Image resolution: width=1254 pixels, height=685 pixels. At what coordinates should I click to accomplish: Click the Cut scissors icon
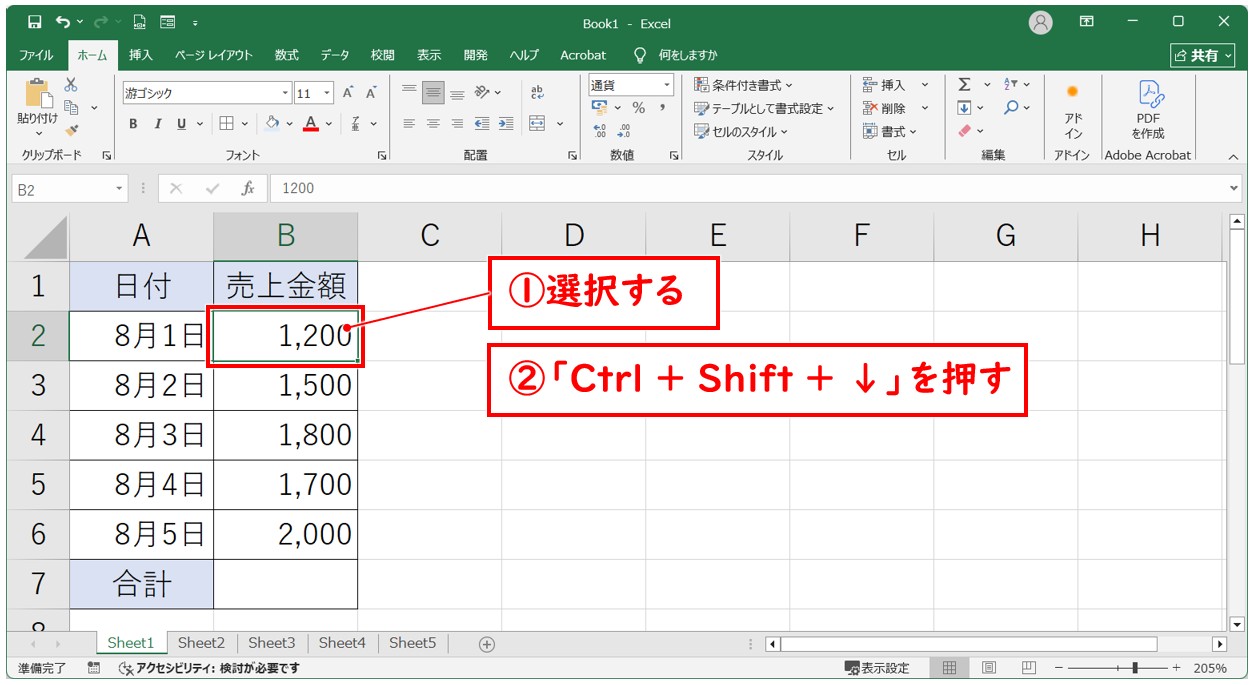tap(71, 85)
